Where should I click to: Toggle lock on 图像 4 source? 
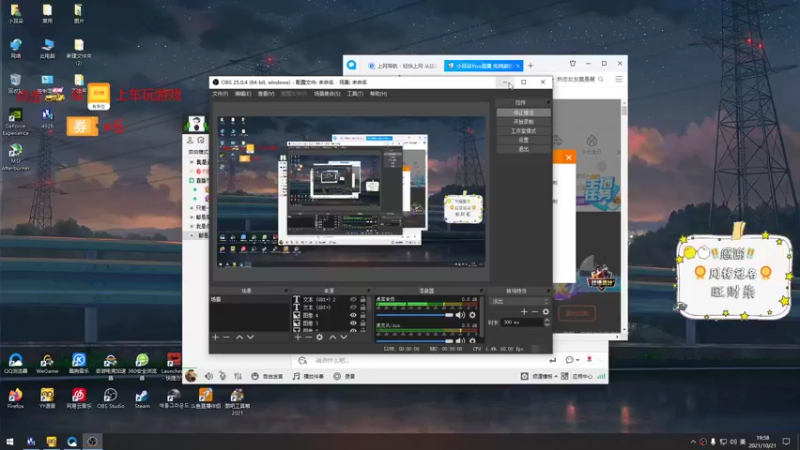point(363,315)
